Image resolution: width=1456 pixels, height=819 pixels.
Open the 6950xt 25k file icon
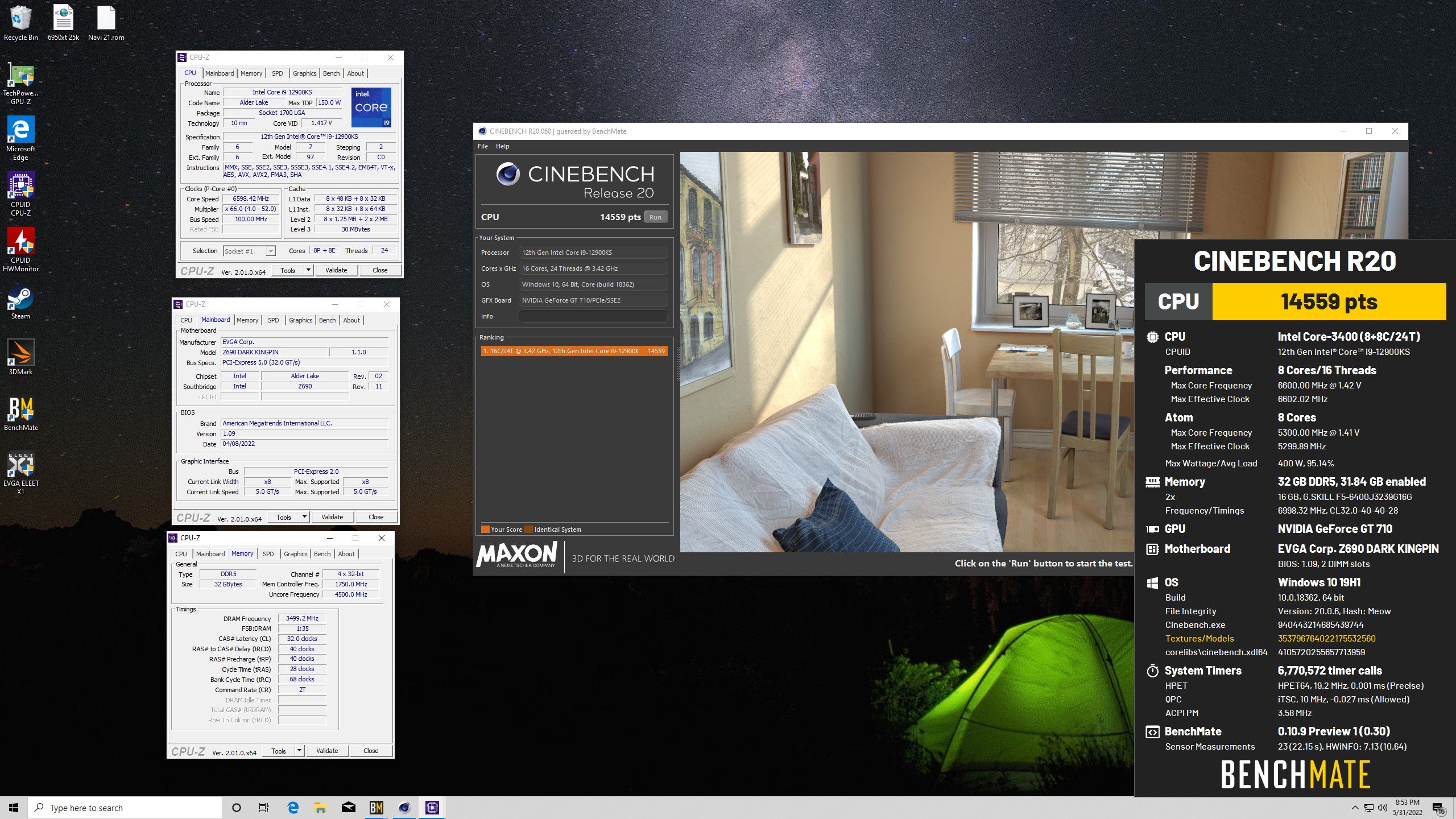pyautogui.click(x=63, y=23)
